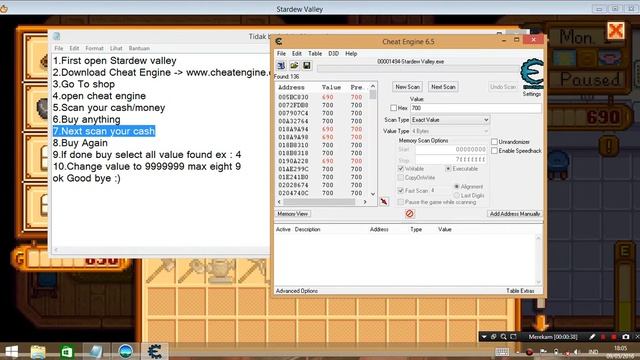The width and height of the screenshot is (640, 360).
Task: Click the Value column header in found list
Action: (331, 87)
